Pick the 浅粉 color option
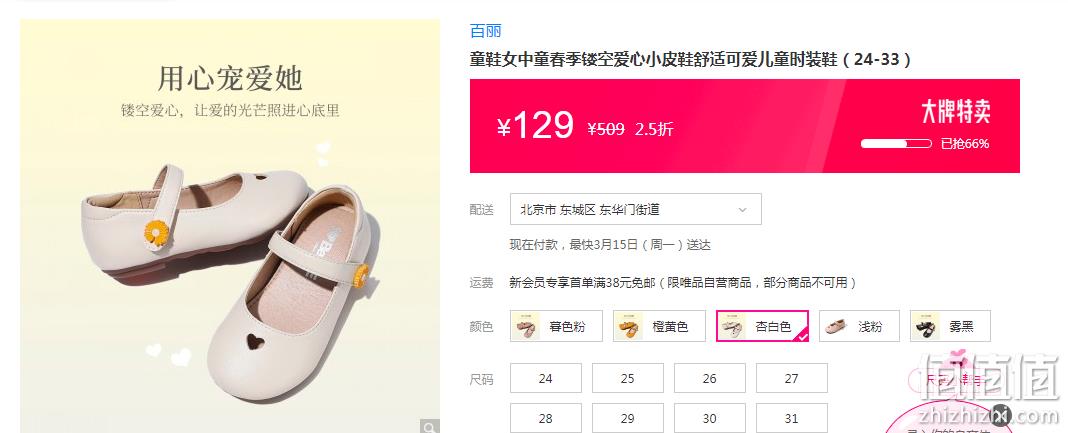Screen dimensions: 1068x433 [x=859, y=326]
